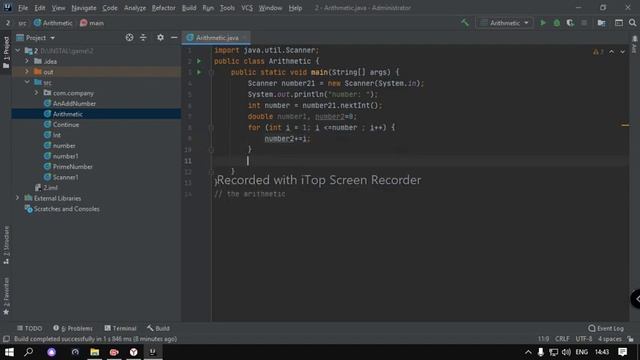Open the File menu
This screenshot has height=360, width=640.
click(x=23, y=8)
